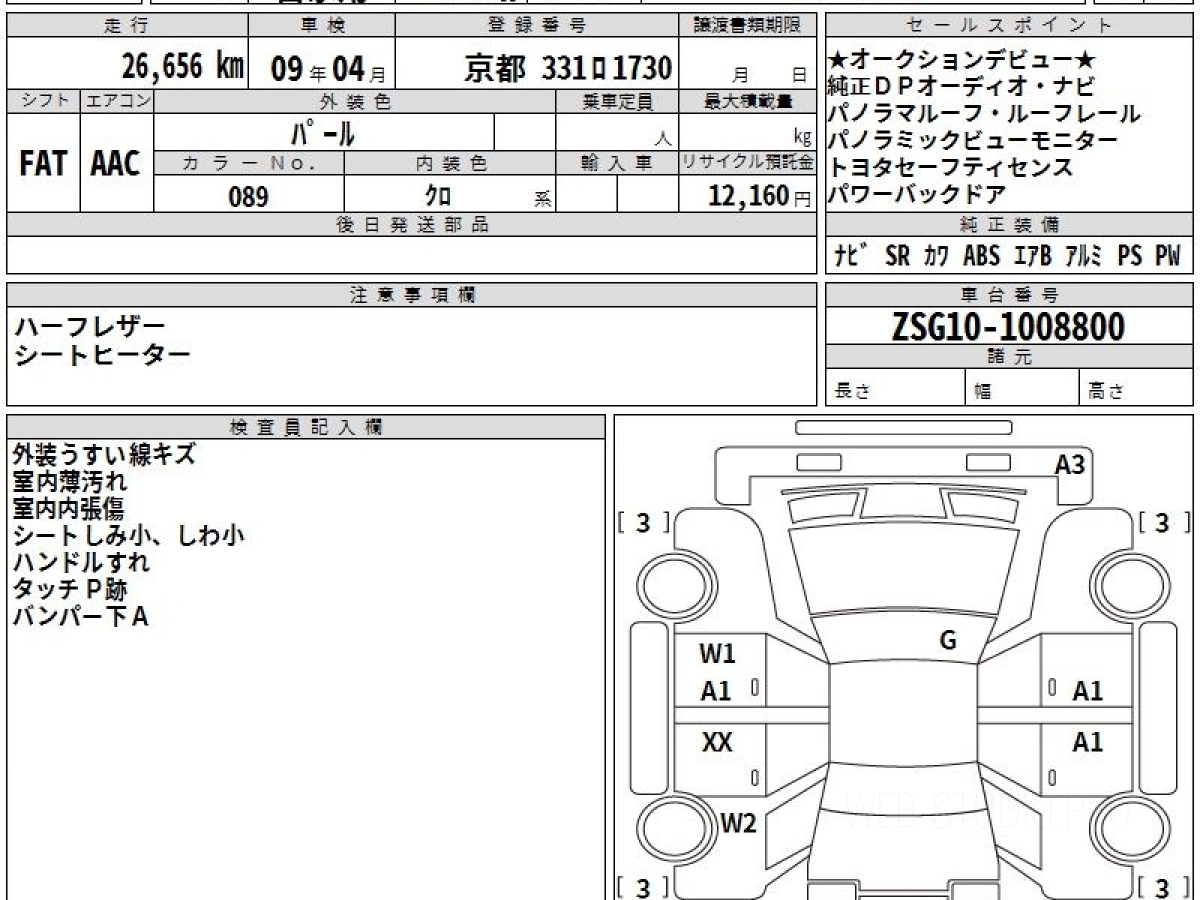The width and height of the screenshot is (1200, 900).
Task: Select the トヨタセーフティセンス line
Action: point(951,167)
